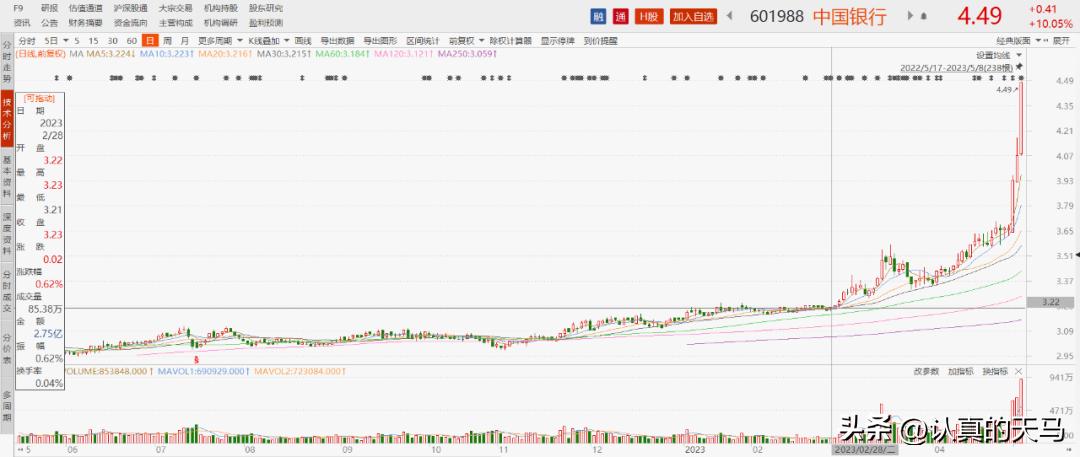Go to next stock with right arrow
1080x457 pixels.
[911, 16]
